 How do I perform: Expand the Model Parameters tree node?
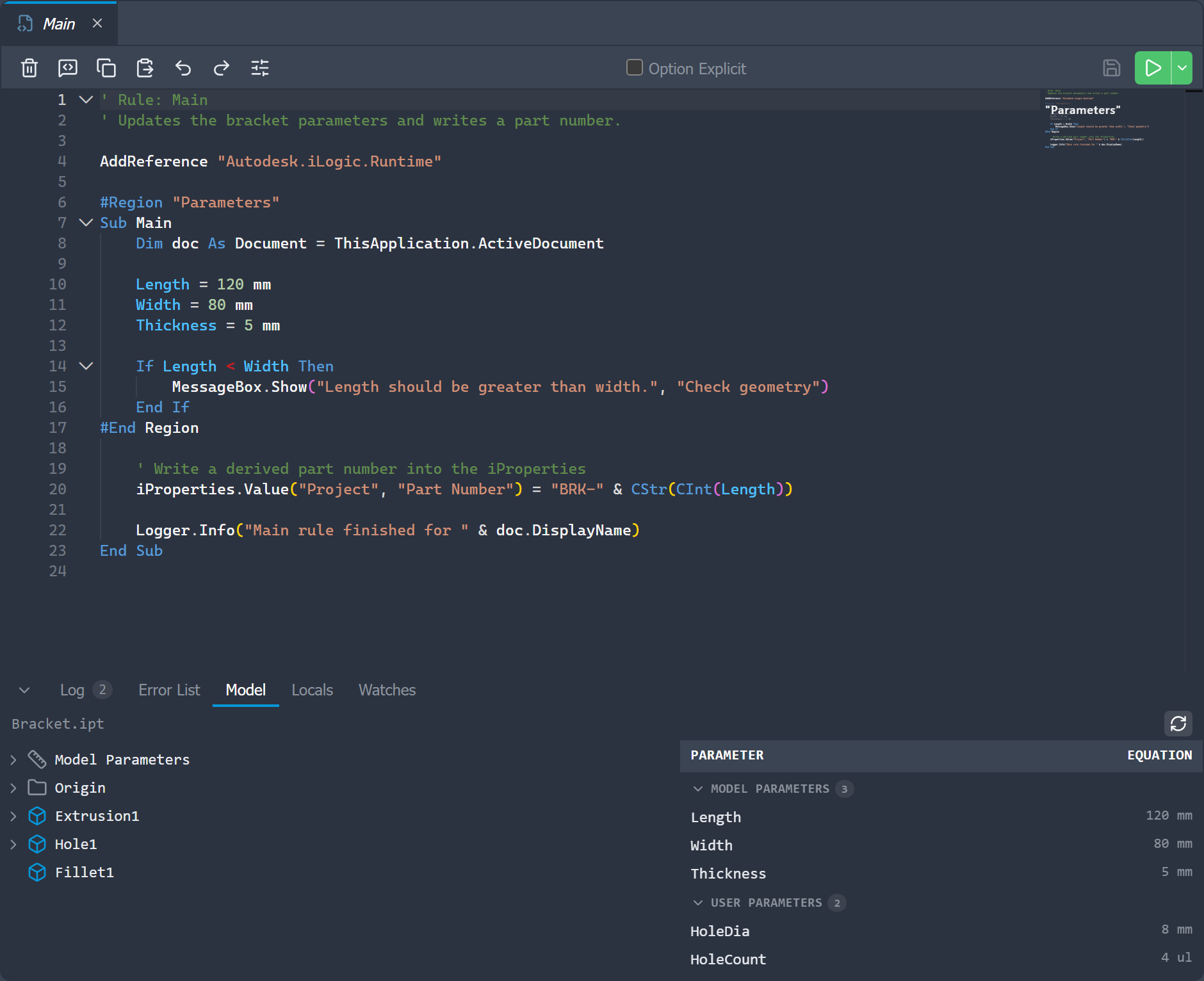pos(13,760)
